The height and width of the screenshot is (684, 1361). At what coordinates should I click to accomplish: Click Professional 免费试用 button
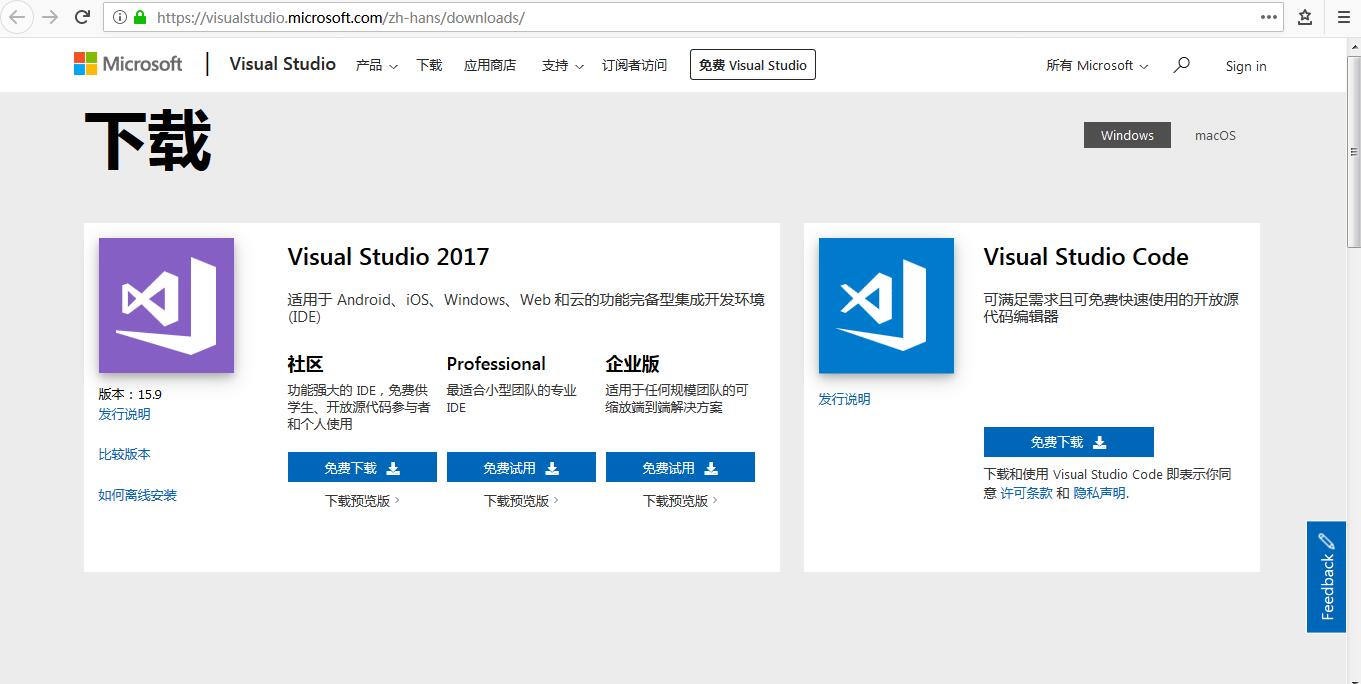(x=521, y=467)
